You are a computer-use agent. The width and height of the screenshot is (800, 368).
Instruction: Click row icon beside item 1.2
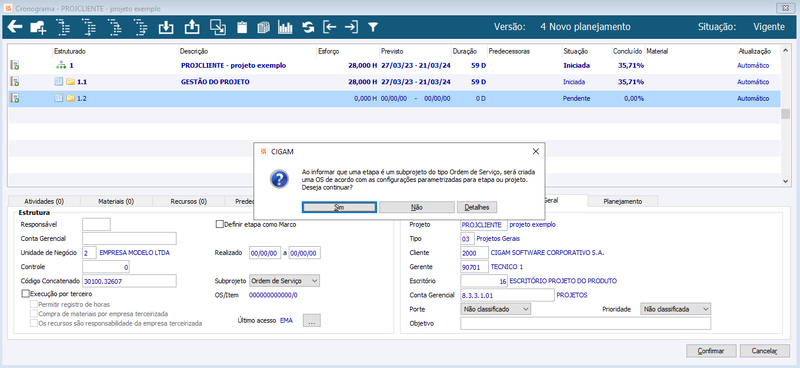point(15,99)
